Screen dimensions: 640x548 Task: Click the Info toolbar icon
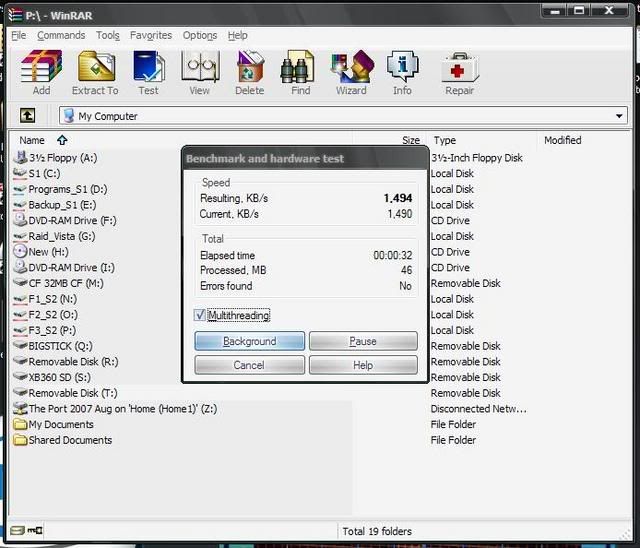(402, 66)
